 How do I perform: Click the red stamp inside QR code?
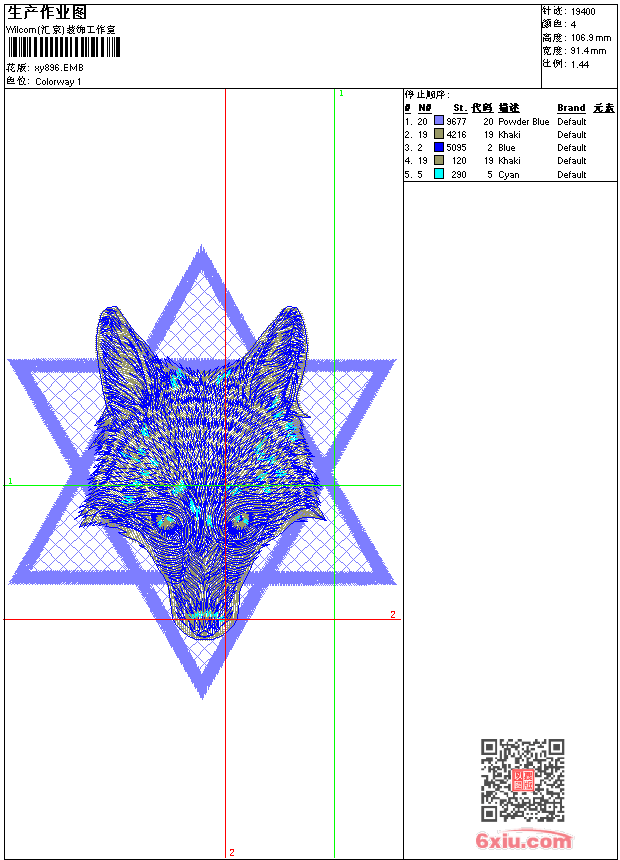(522, 781)
